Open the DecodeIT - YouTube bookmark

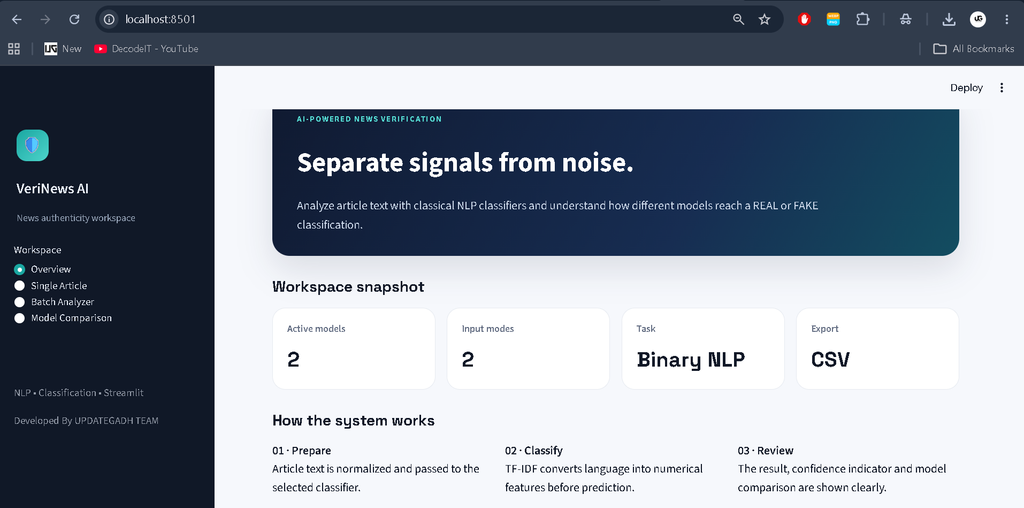tap(146, 49)
